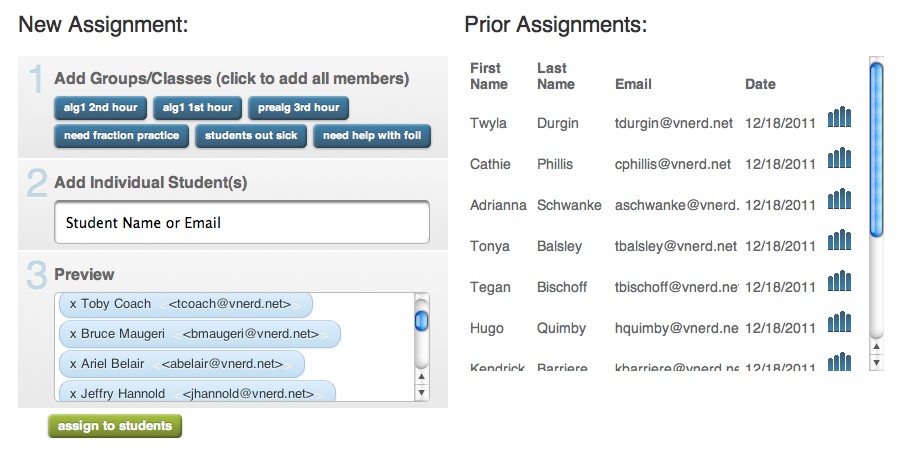The image size is (903, 457).
Task: Click the Student Name or Email field
Action: coord(242,223)
